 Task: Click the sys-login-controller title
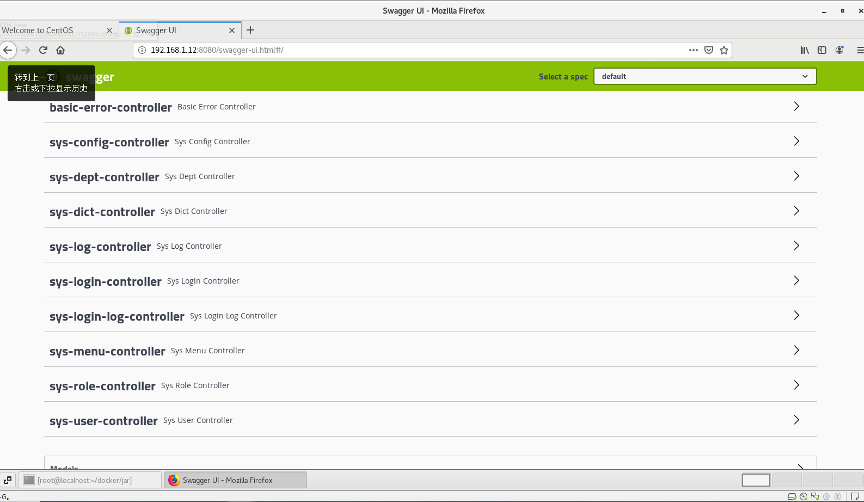[105, 282]
